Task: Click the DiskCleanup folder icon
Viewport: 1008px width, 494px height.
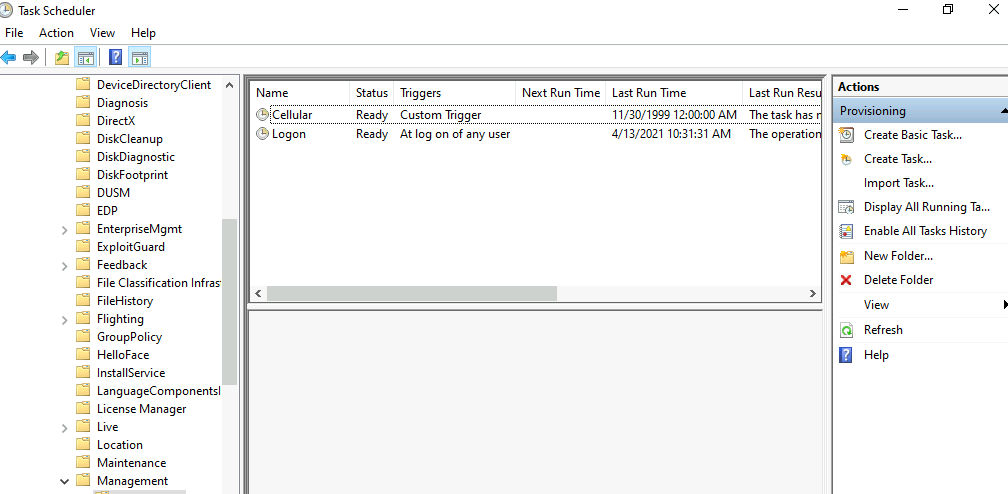Action: (x=83, y=138)
